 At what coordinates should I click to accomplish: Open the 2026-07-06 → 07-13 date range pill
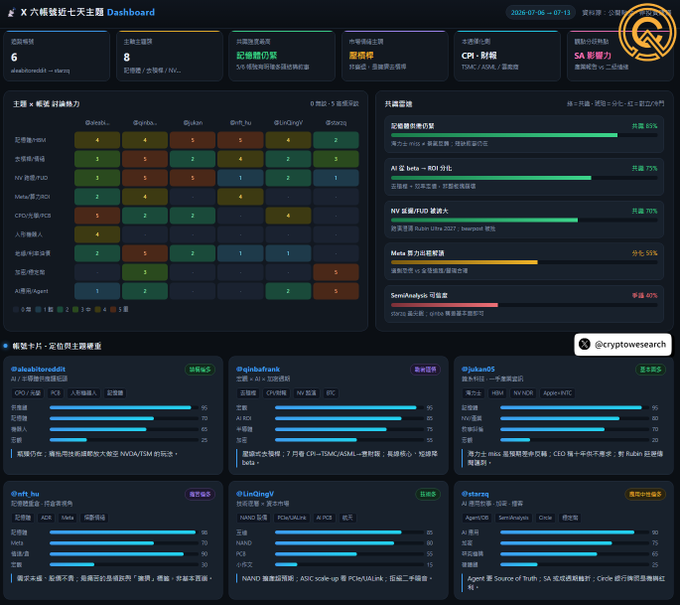click(540, 13)
